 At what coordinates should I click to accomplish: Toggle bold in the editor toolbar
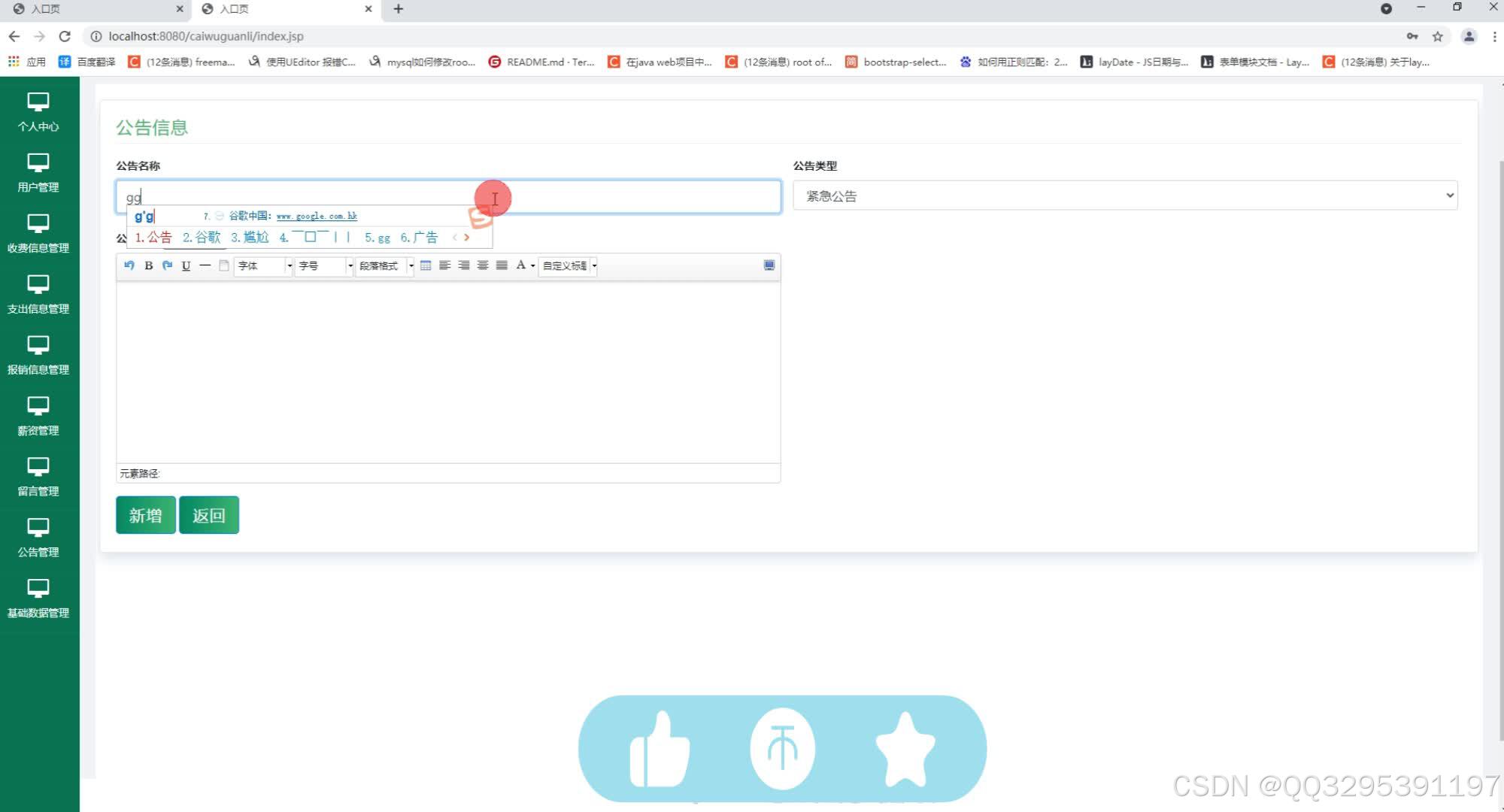point(148,265)
